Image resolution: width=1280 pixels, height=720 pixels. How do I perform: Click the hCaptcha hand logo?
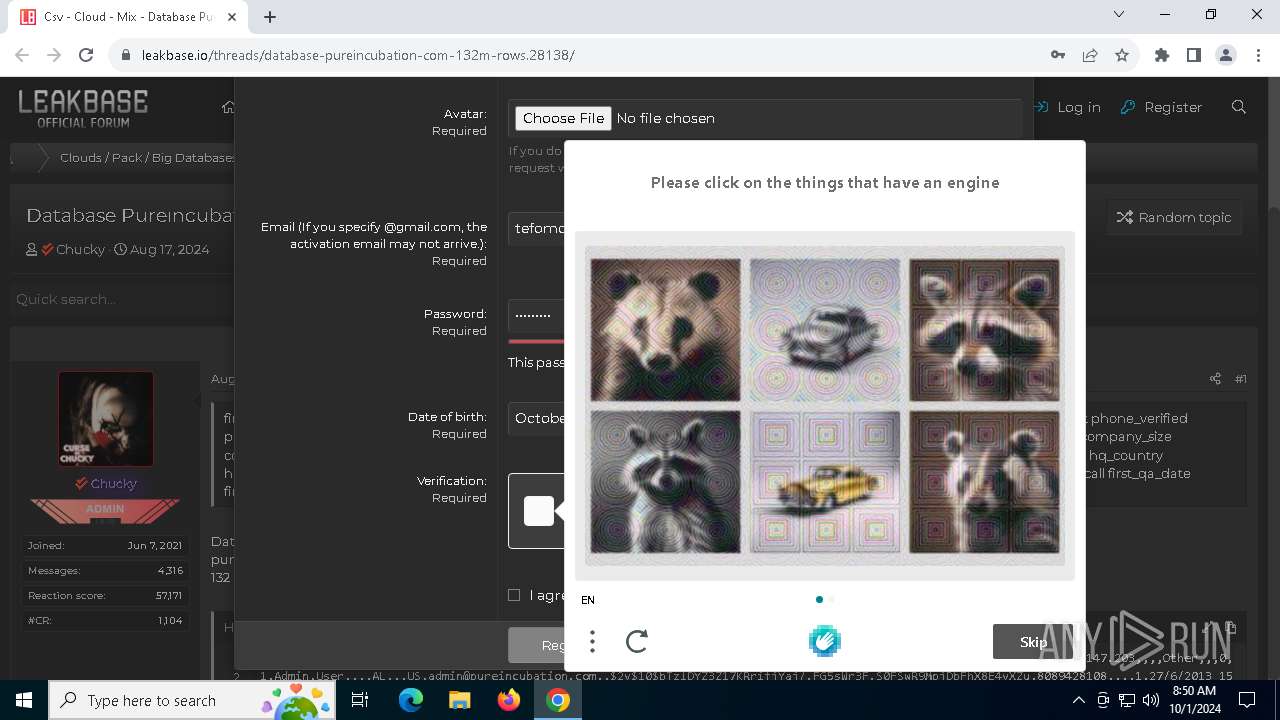coord(825,641)
